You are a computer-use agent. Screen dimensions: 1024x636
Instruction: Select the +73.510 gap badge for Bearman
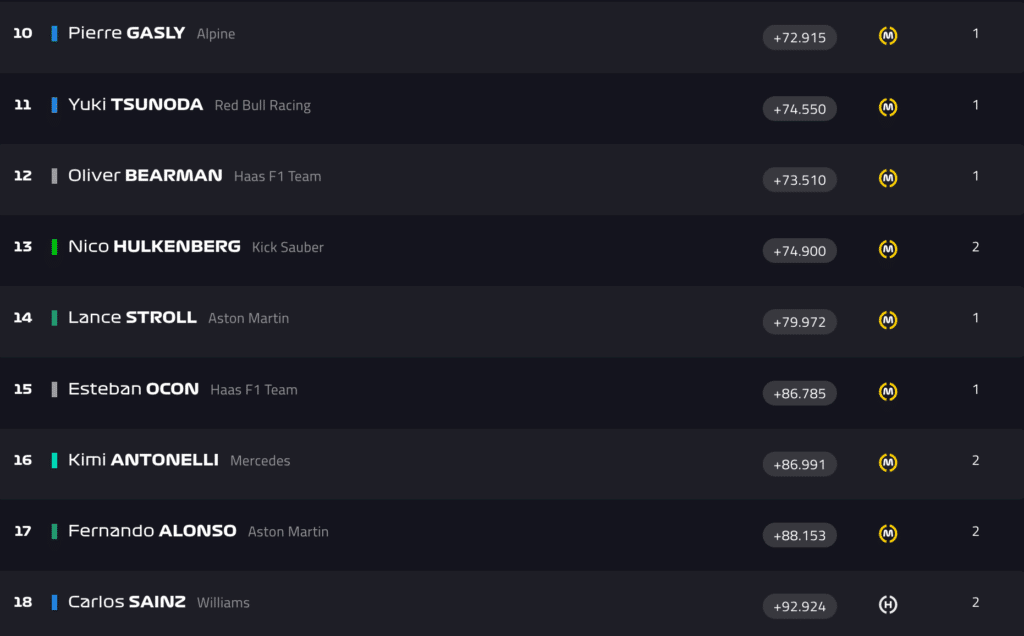click(x=799, y=180)
